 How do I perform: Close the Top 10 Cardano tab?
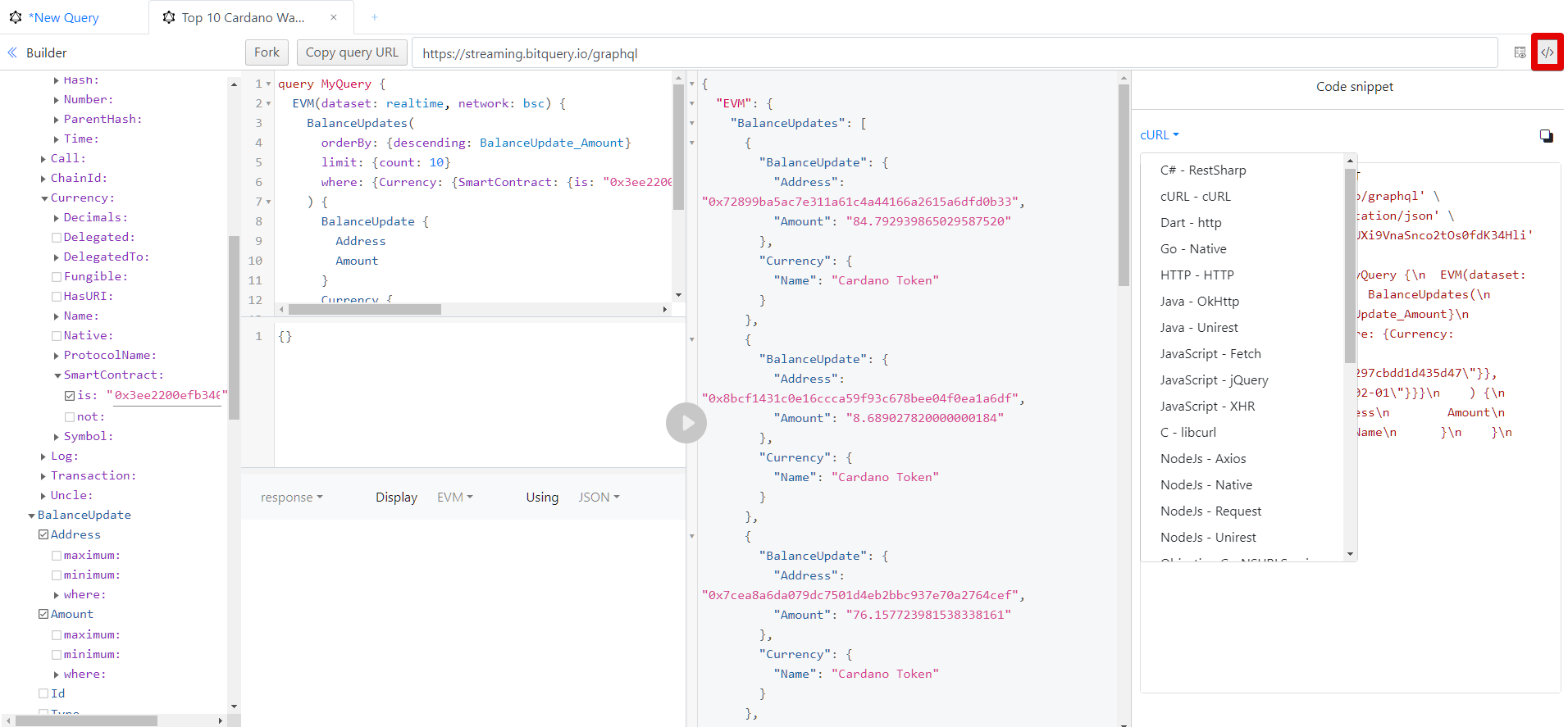(x=334, y=17)
